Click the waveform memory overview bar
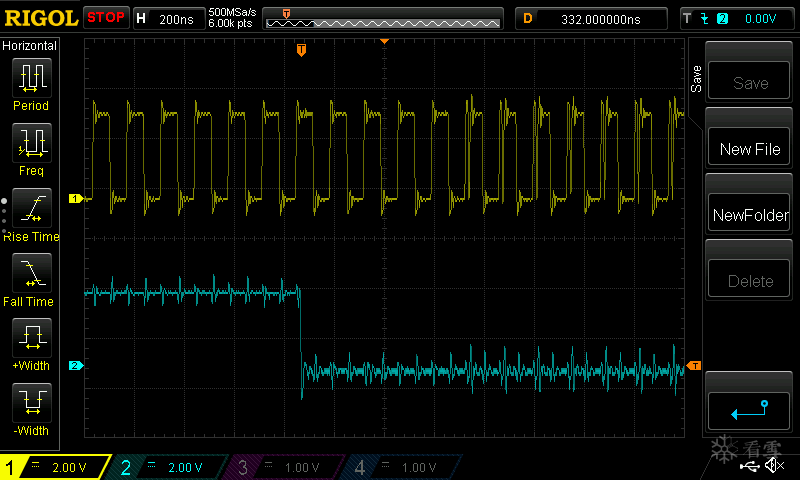 point(383,19)
